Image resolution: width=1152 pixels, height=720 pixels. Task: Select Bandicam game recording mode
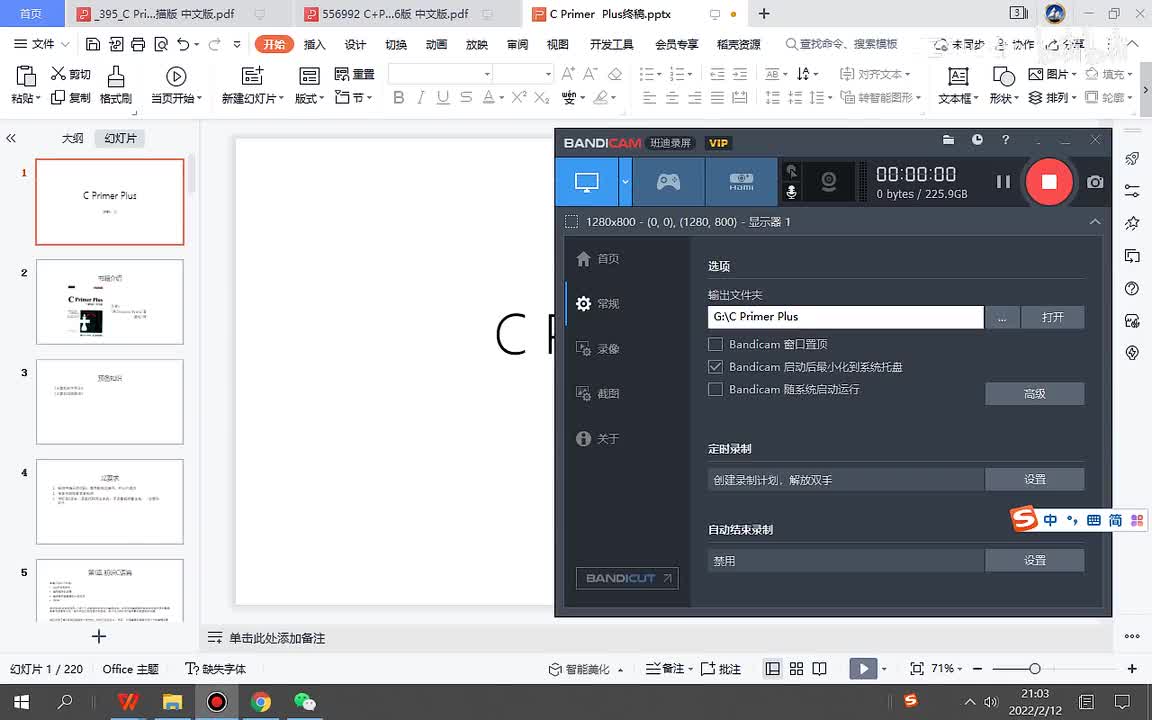[x=668, y=181]
